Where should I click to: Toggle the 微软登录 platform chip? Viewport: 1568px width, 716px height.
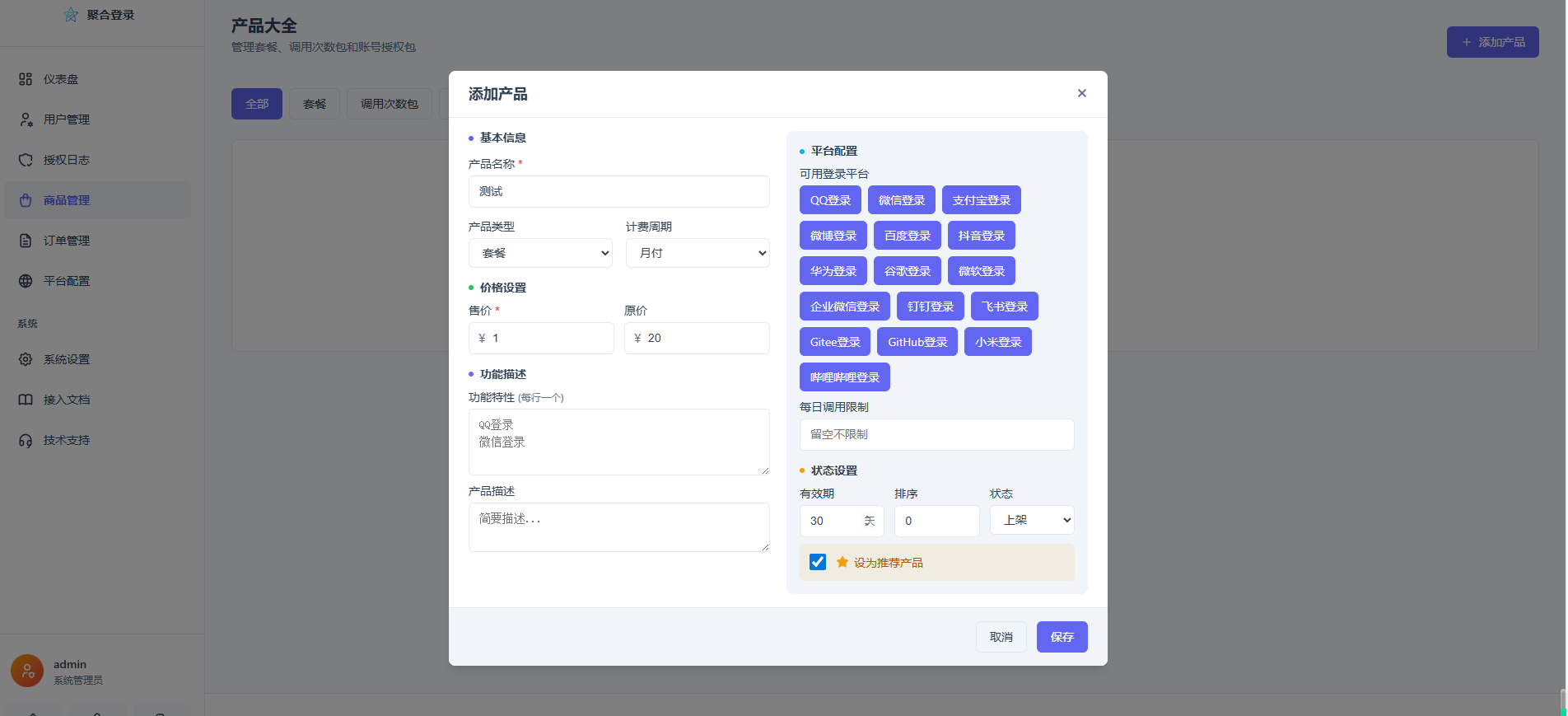coord(982,271)
